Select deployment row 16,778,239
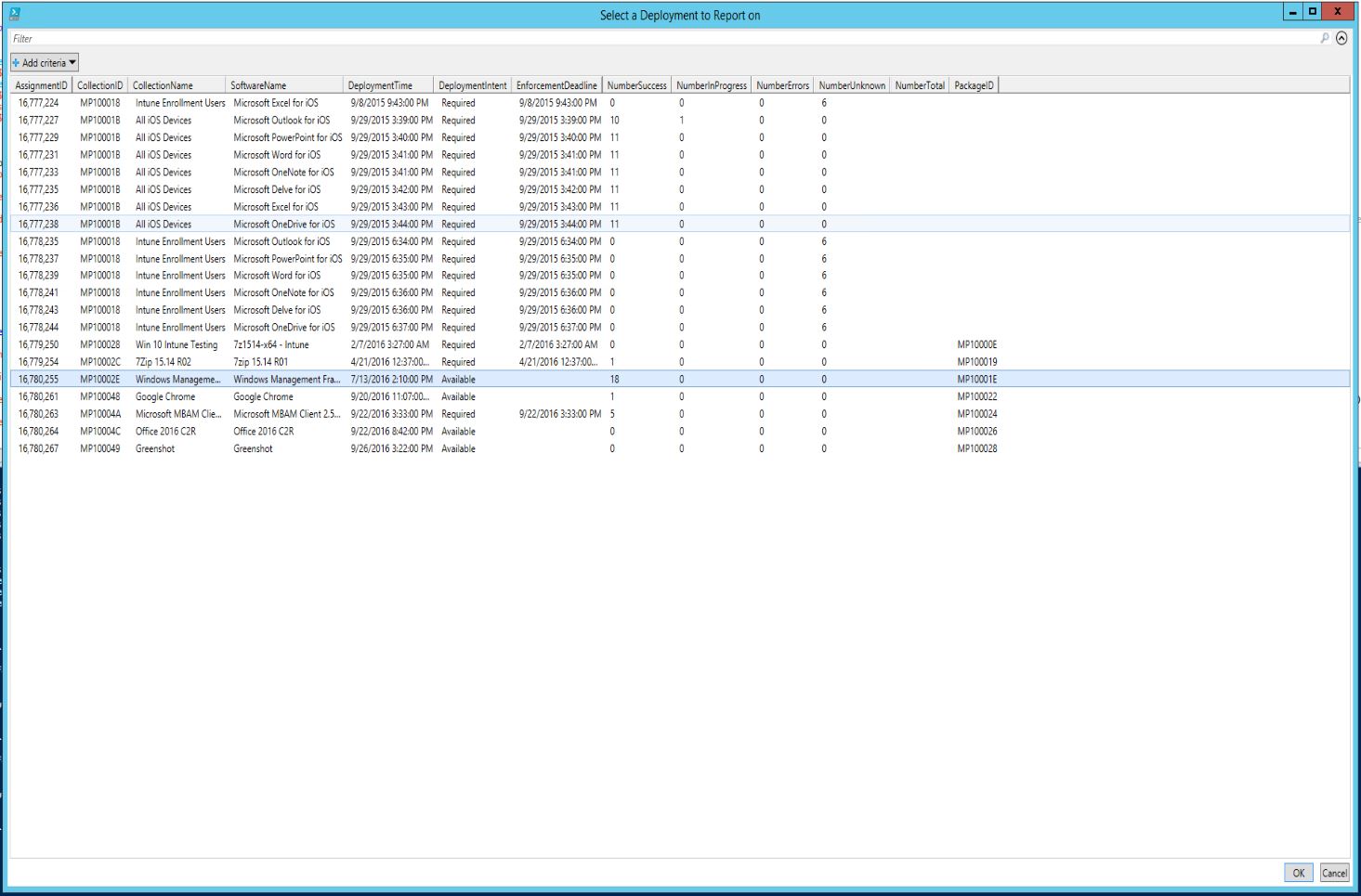The image size is (1361, 896). (x=679, y=276)
